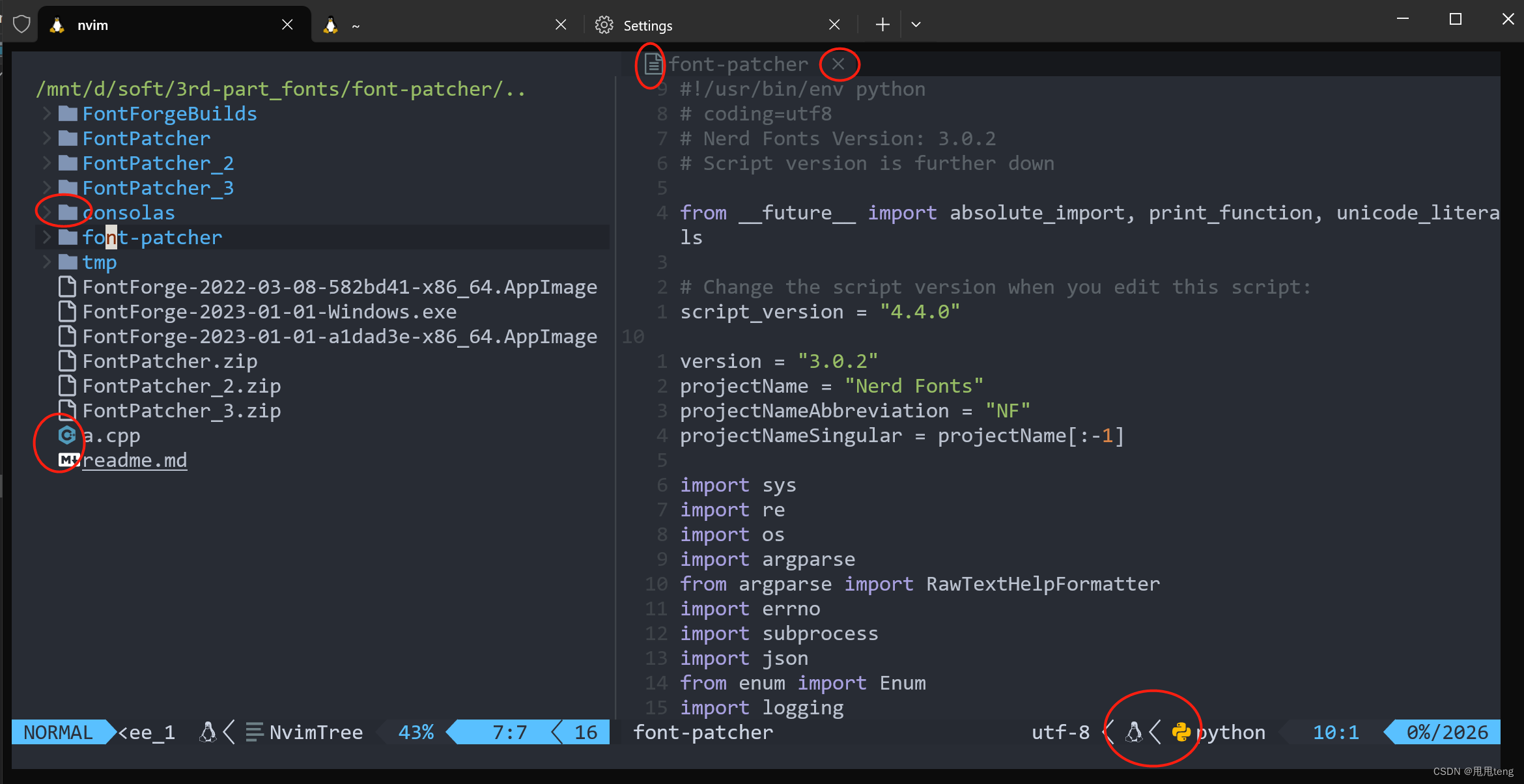Viewport: 1524px width, 784px height.
Task: Close the font-patcher buffer tab
Action: pos(838,64)
